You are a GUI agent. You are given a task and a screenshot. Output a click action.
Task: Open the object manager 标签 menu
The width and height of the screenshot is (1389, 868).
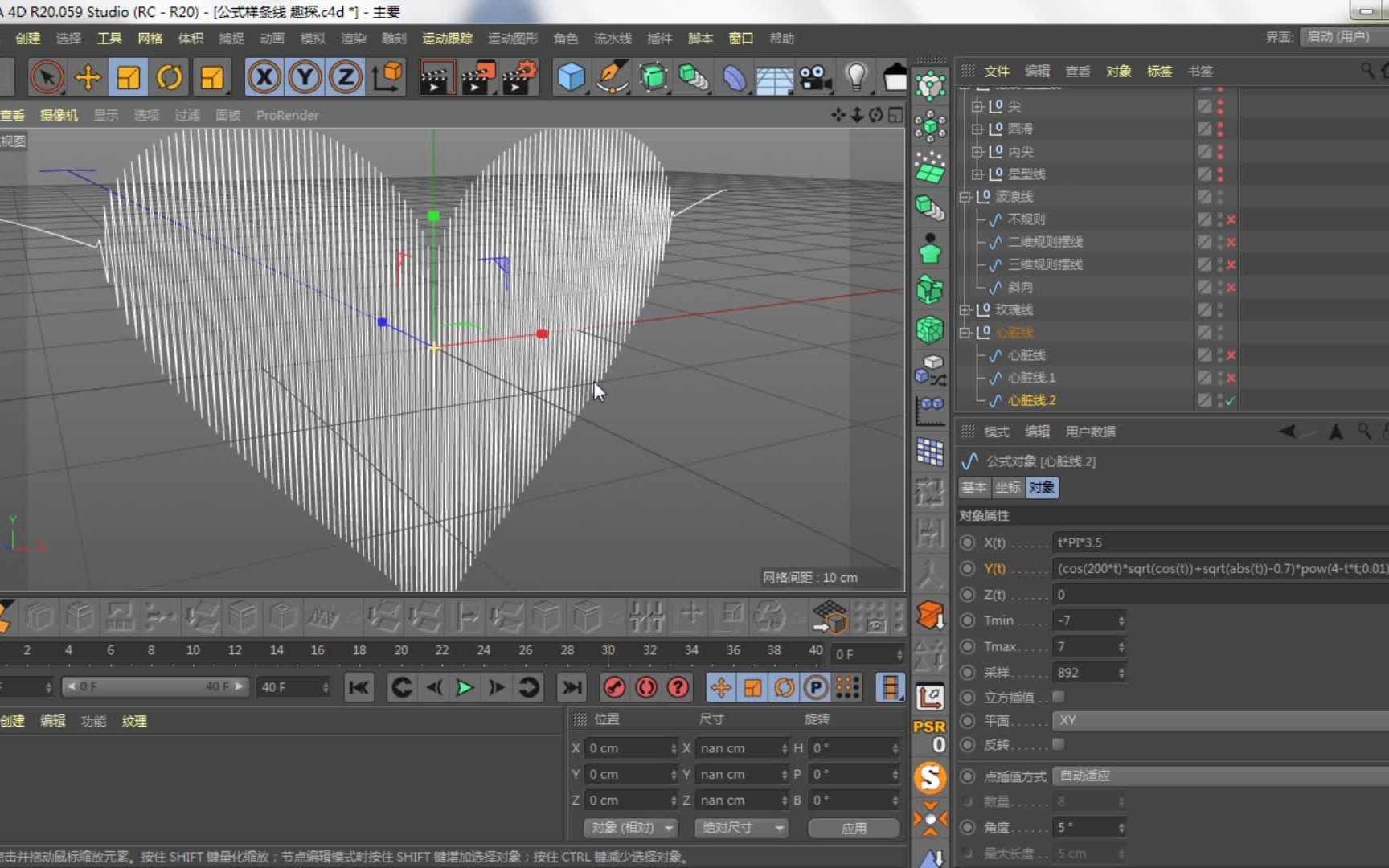1158,72
